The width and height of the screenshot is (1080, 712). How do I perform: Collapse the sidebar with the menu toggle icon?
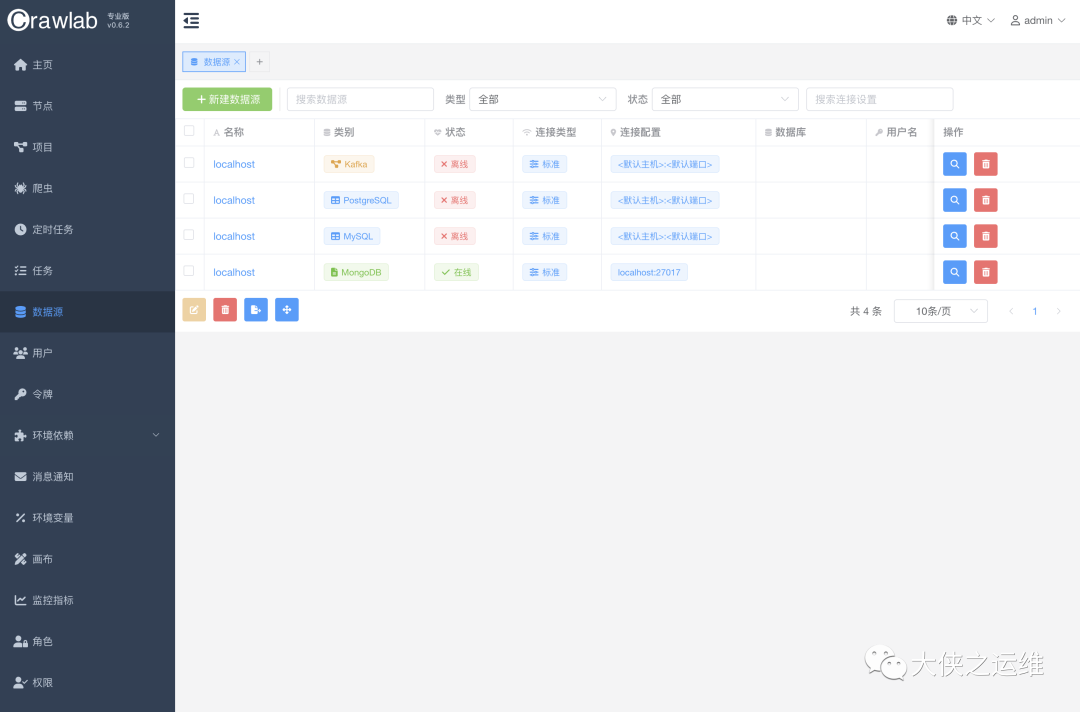191,21
